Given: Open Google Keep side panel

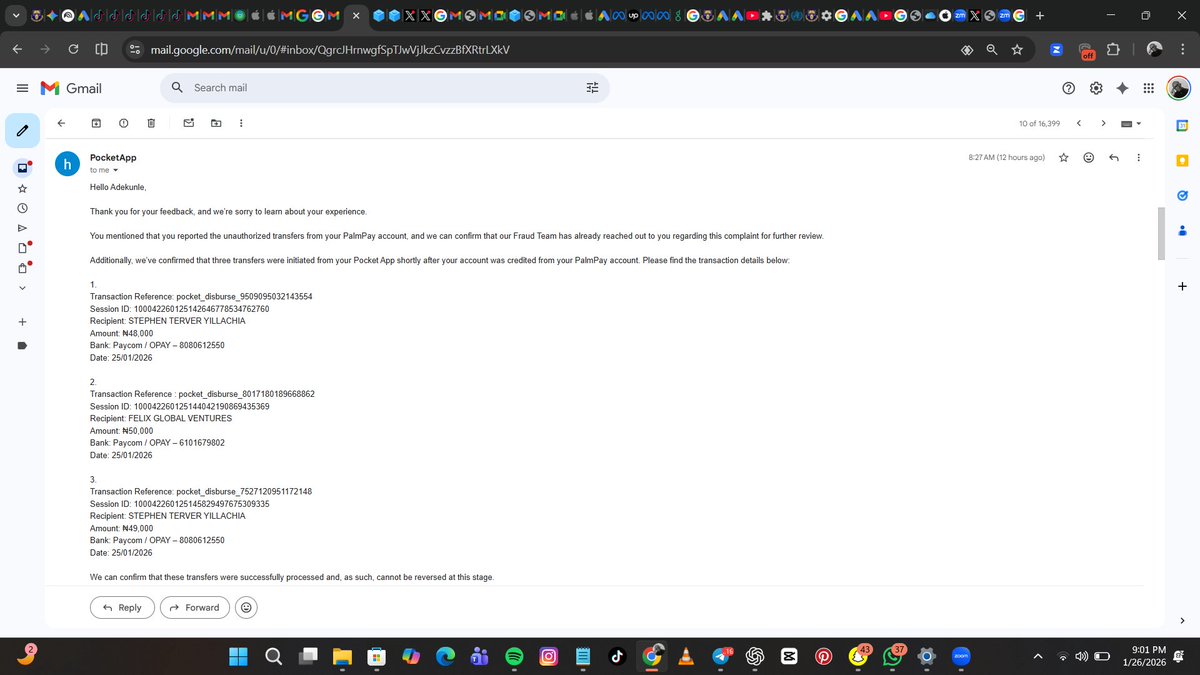Looking at the screenshot, I should pos(1182,160).
